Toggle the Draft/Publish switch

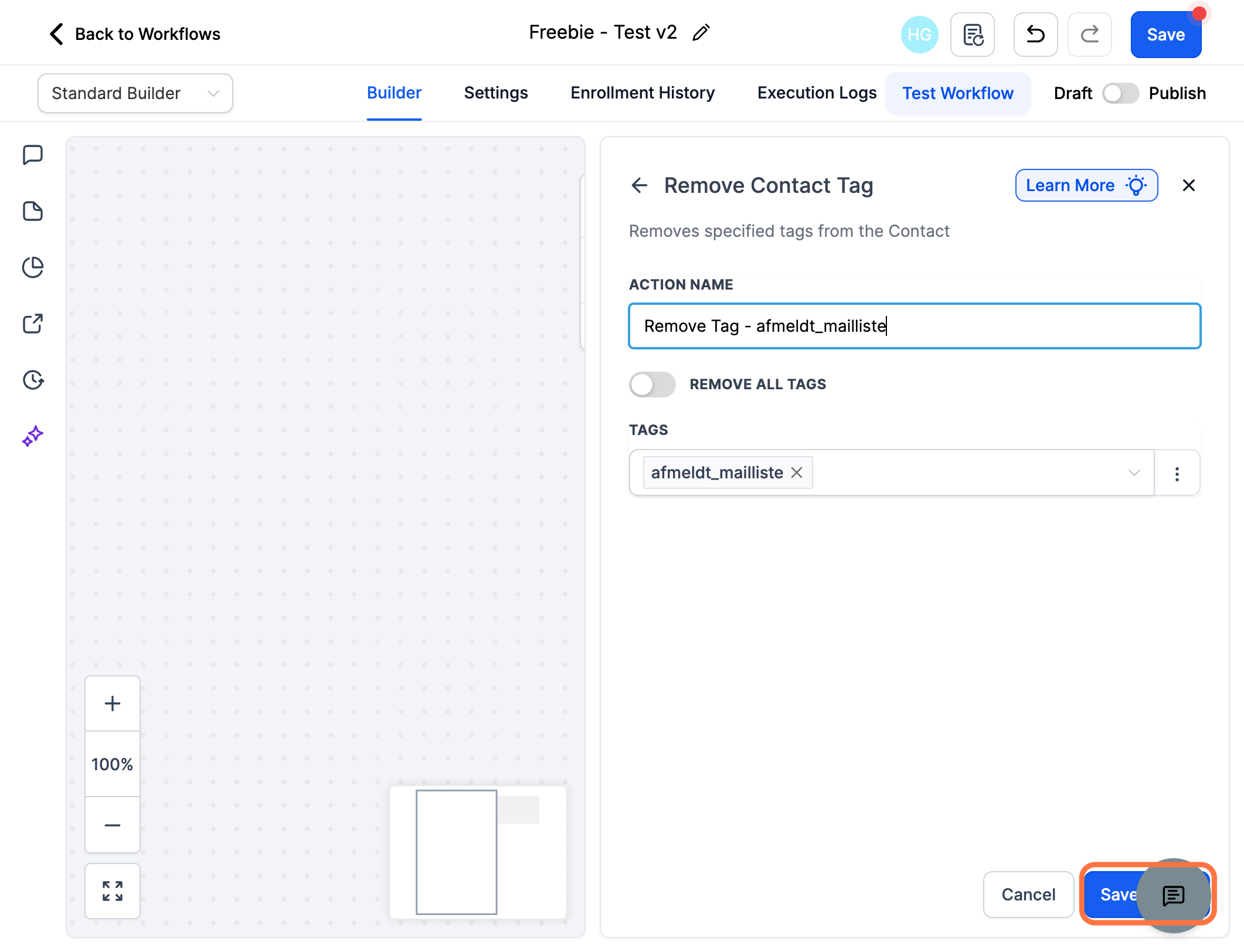click(x=1120, y=93)
